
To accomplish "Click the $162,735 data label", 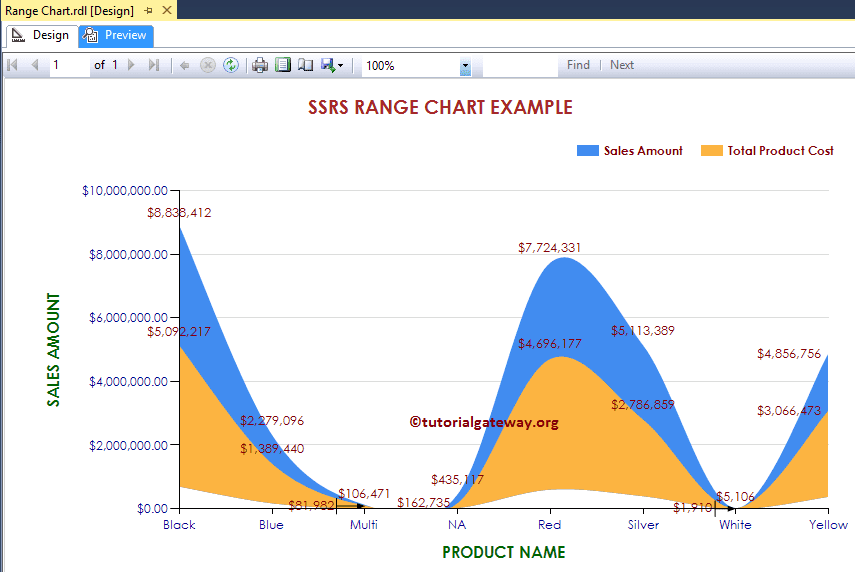I will point(423,502).
